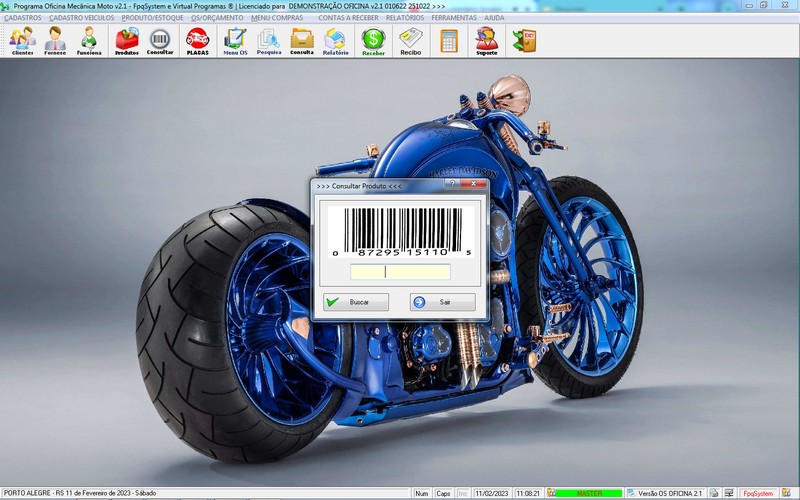800x500 pixels.
Task: Click the Pesquisa search icon
Action: coord(269,41)
